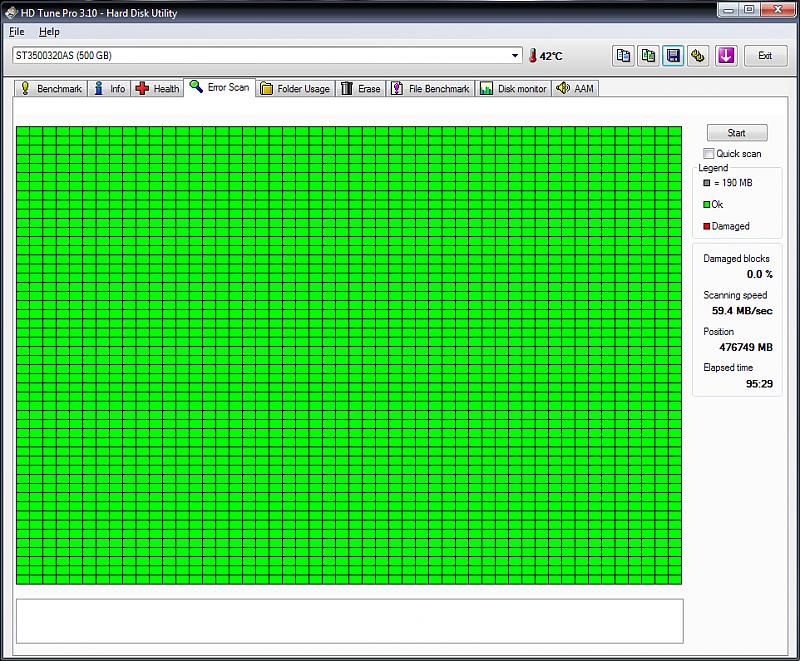Click the 42°C temperature reading
Viewport: 800px width, 661px height.
[x=551, y=56]
